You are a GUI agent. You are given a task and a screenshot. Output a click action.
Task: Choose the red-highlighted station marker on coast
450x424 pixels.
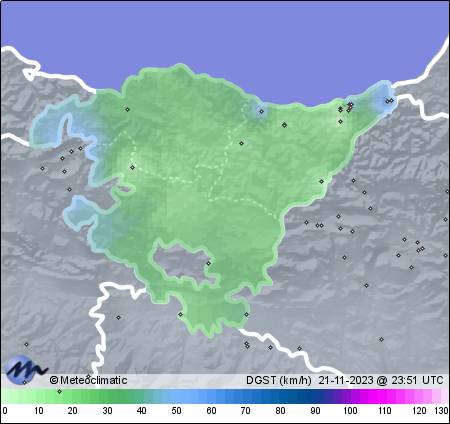click(x=350, y=105)
